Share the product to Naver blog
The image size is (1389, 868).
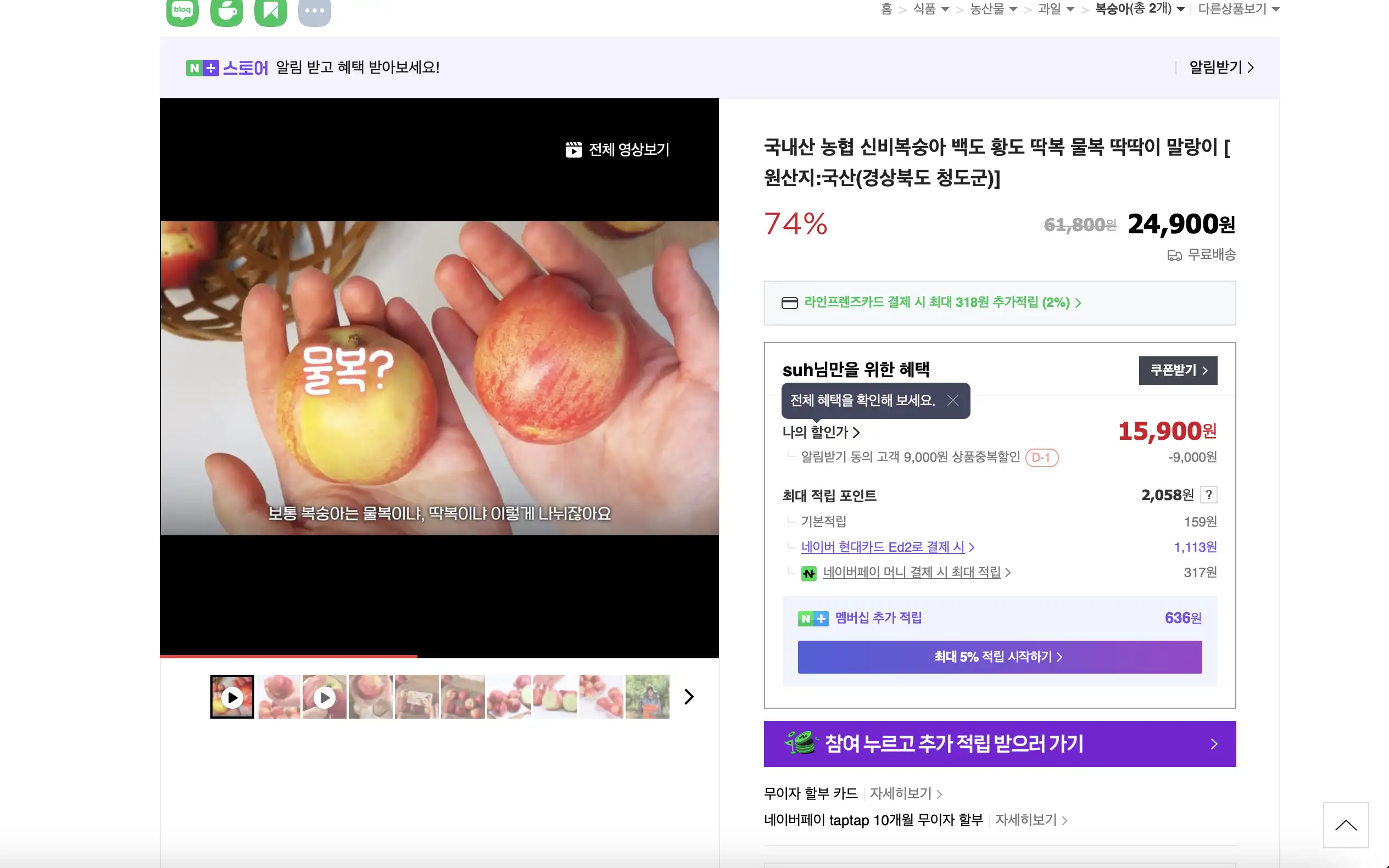click(182, 10)
